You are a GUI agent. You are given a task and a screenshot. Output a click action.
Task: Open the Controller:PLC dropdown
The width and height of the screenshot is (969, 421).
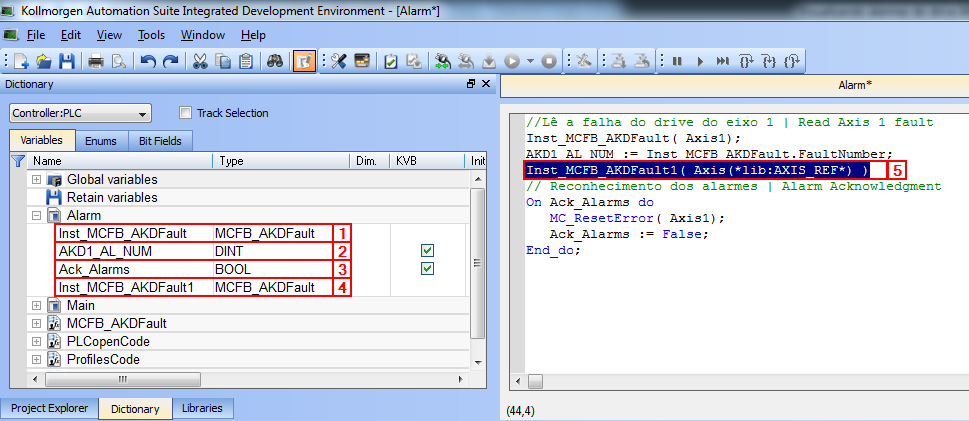pos(80,113)
